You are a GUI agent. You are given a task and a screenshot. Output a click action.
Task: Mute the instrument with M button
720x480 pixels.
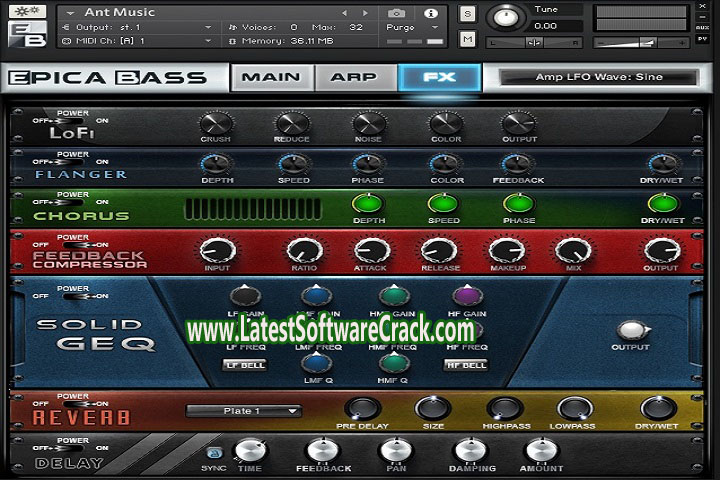pyautogui.click(x=467, y=40)
